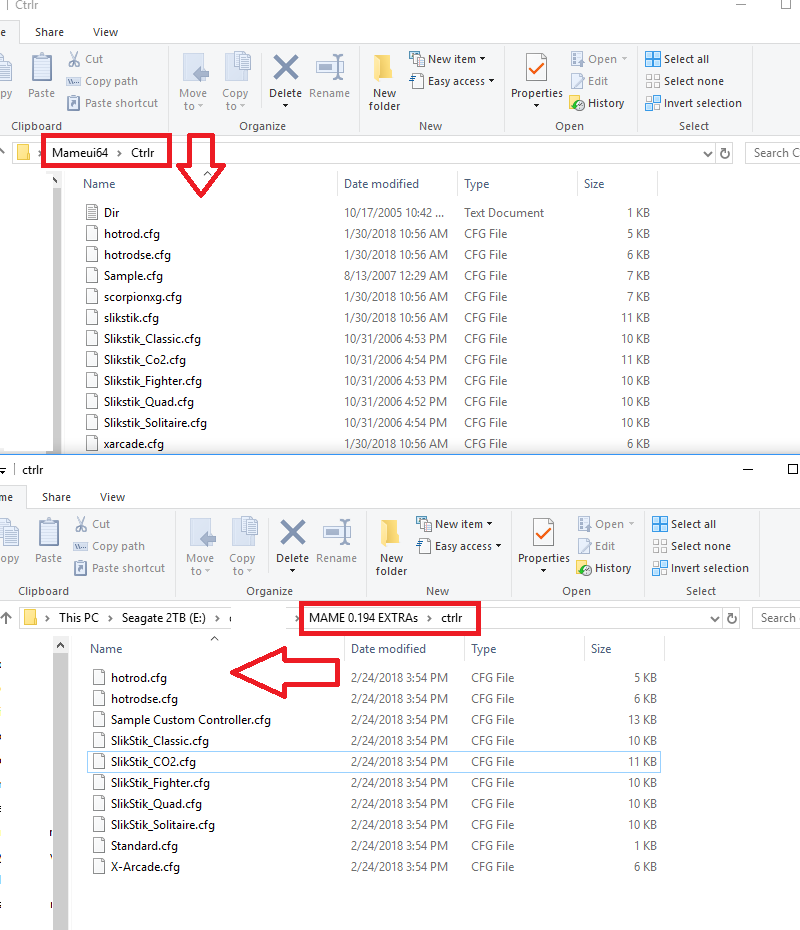This screenshot has width=800, height=930.
Task: Sort by Date modified in top window
Action: tap(381, 184)
